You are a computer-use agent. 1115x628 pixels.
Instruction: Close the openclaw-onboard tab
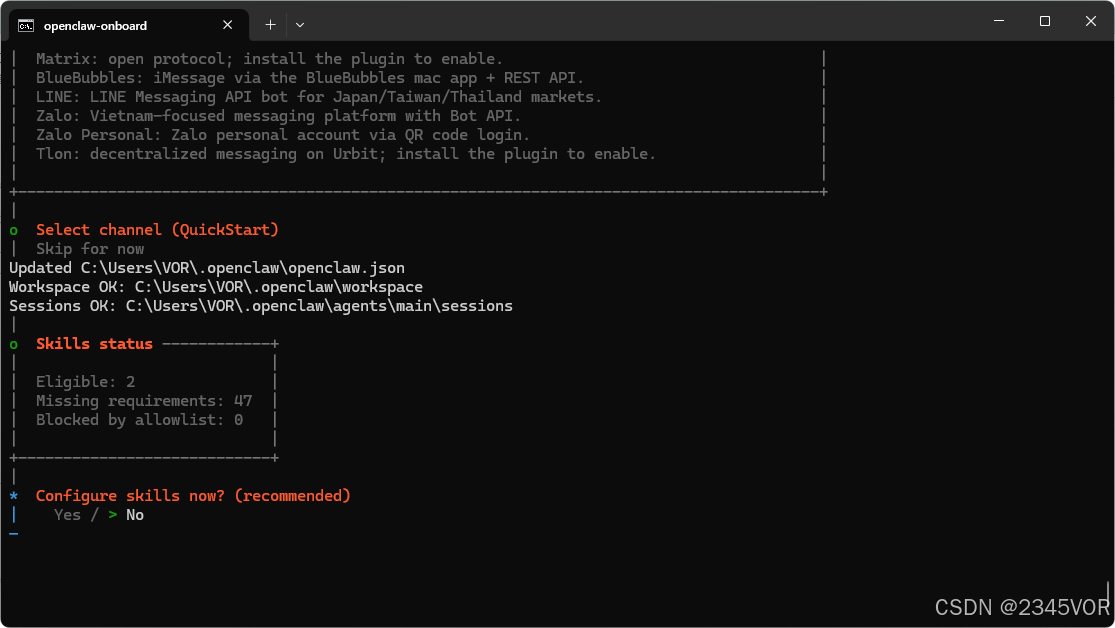tap(228, 25)
